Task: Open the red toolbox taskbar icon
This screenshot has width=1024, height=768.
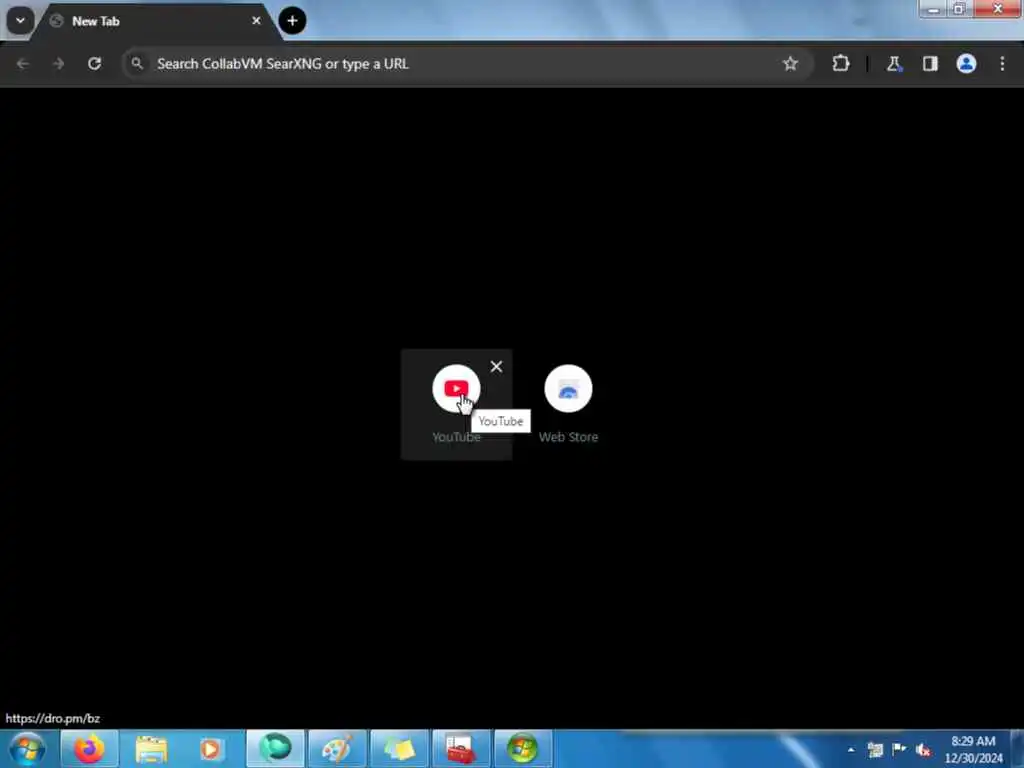Action: pyautogui.click(x=460, y=748)
